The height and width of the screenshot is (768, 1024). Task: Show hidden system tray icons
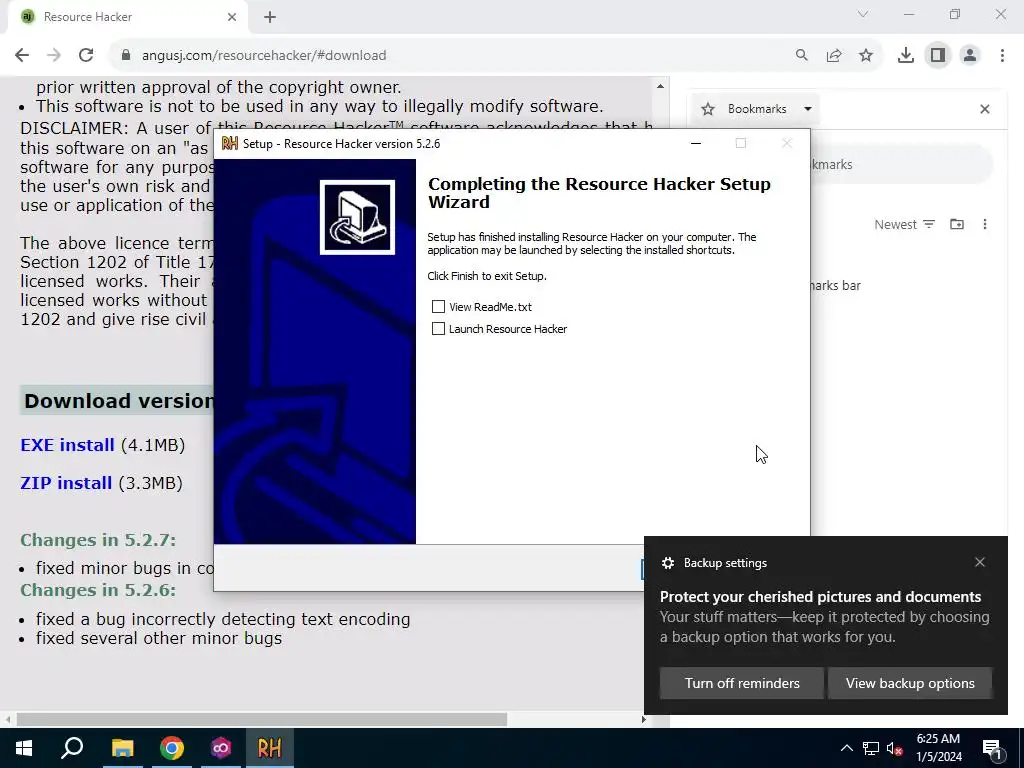click(846, 748)
